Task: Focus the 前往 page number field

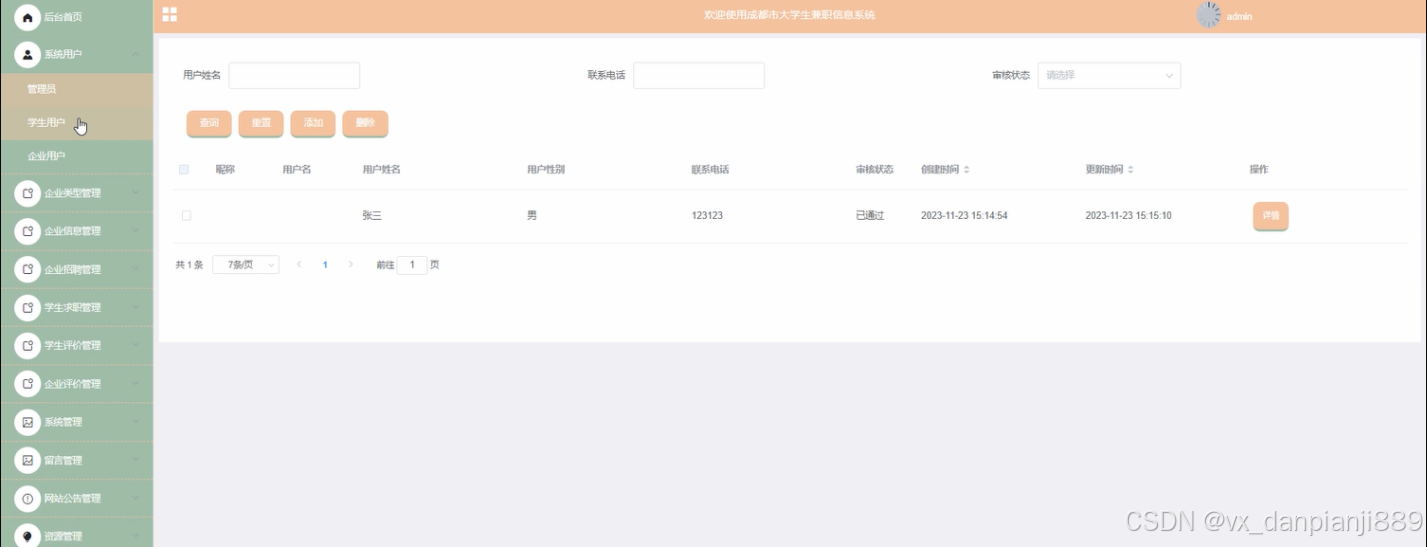Action: (x=412, y=265)
